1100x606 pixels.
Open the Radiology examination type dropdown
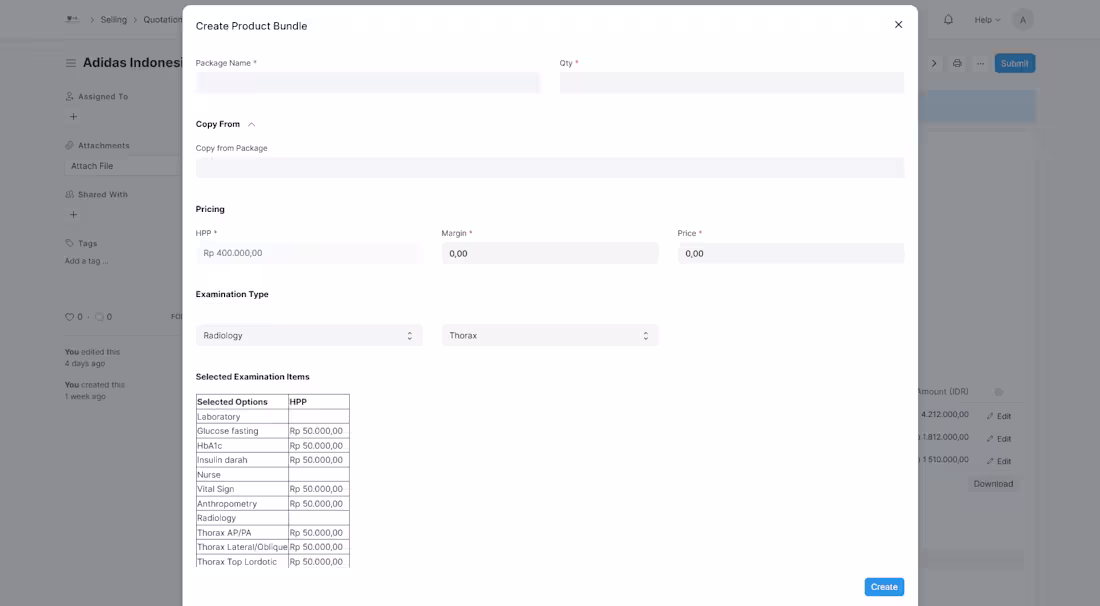tap(308, 335)
